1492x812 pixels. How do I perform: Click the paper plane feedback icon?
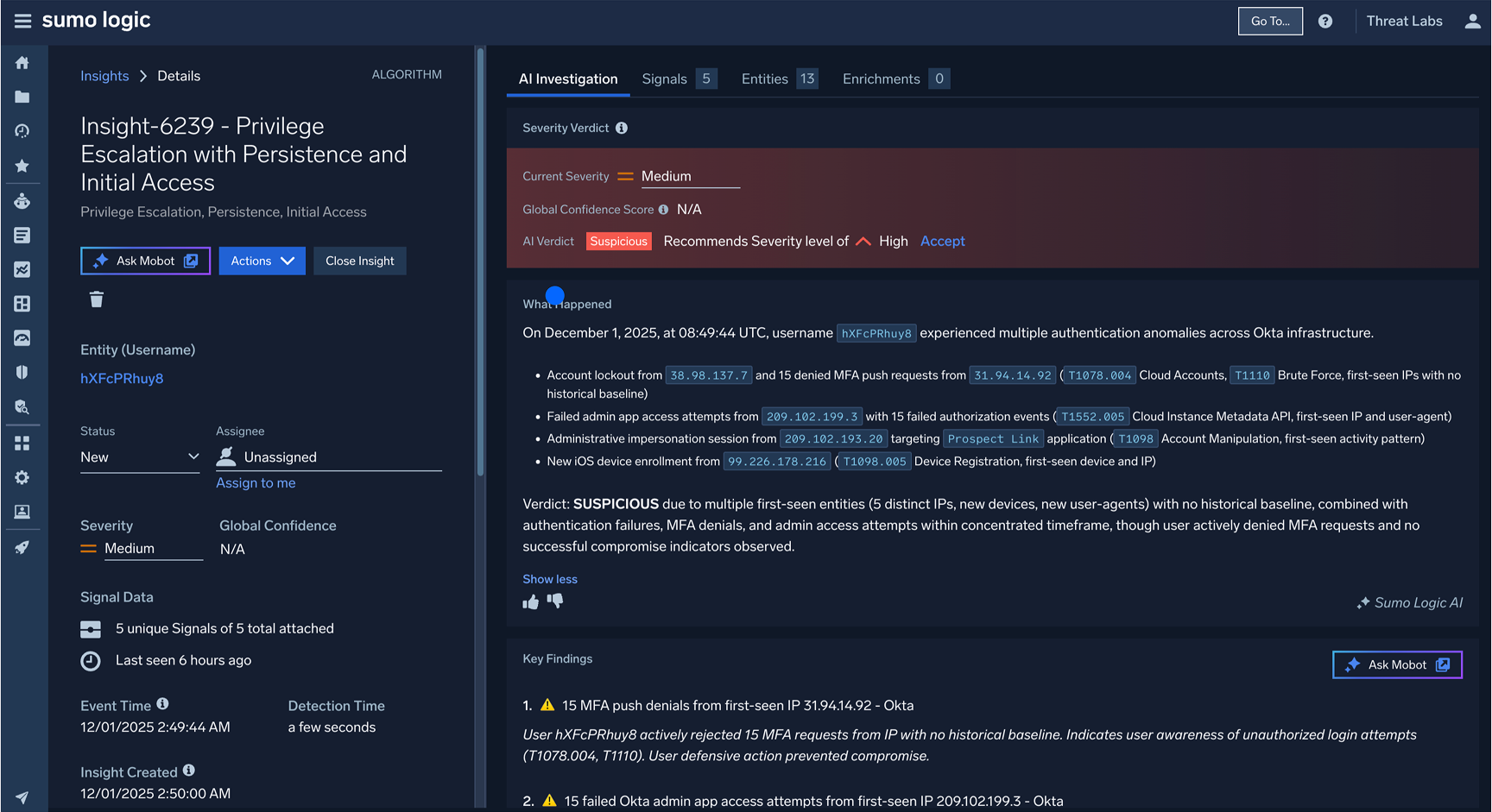(x=22, y=797)
